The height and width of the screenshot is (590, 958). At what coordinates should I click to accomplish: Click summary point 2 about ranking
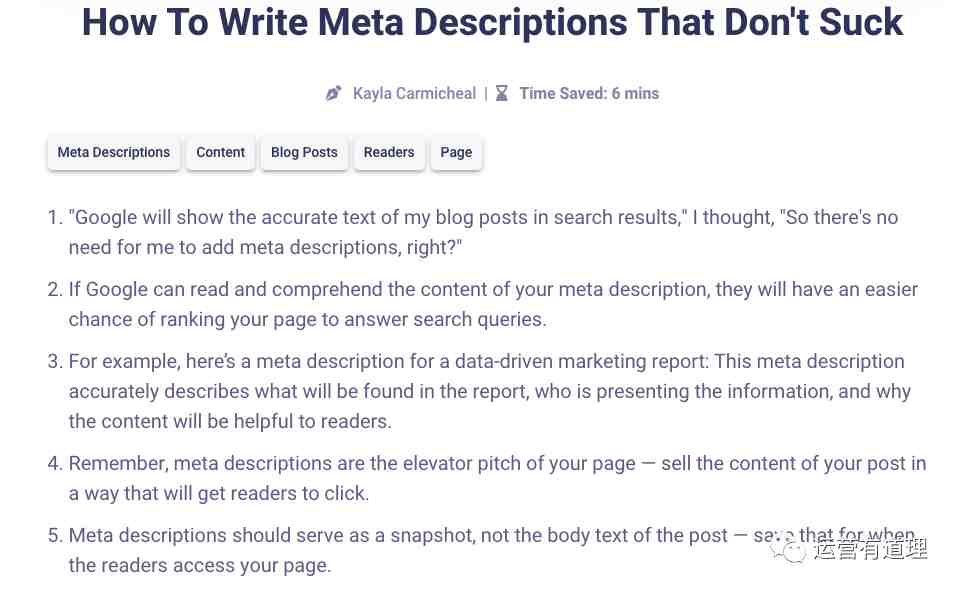[x=493, y=304]
